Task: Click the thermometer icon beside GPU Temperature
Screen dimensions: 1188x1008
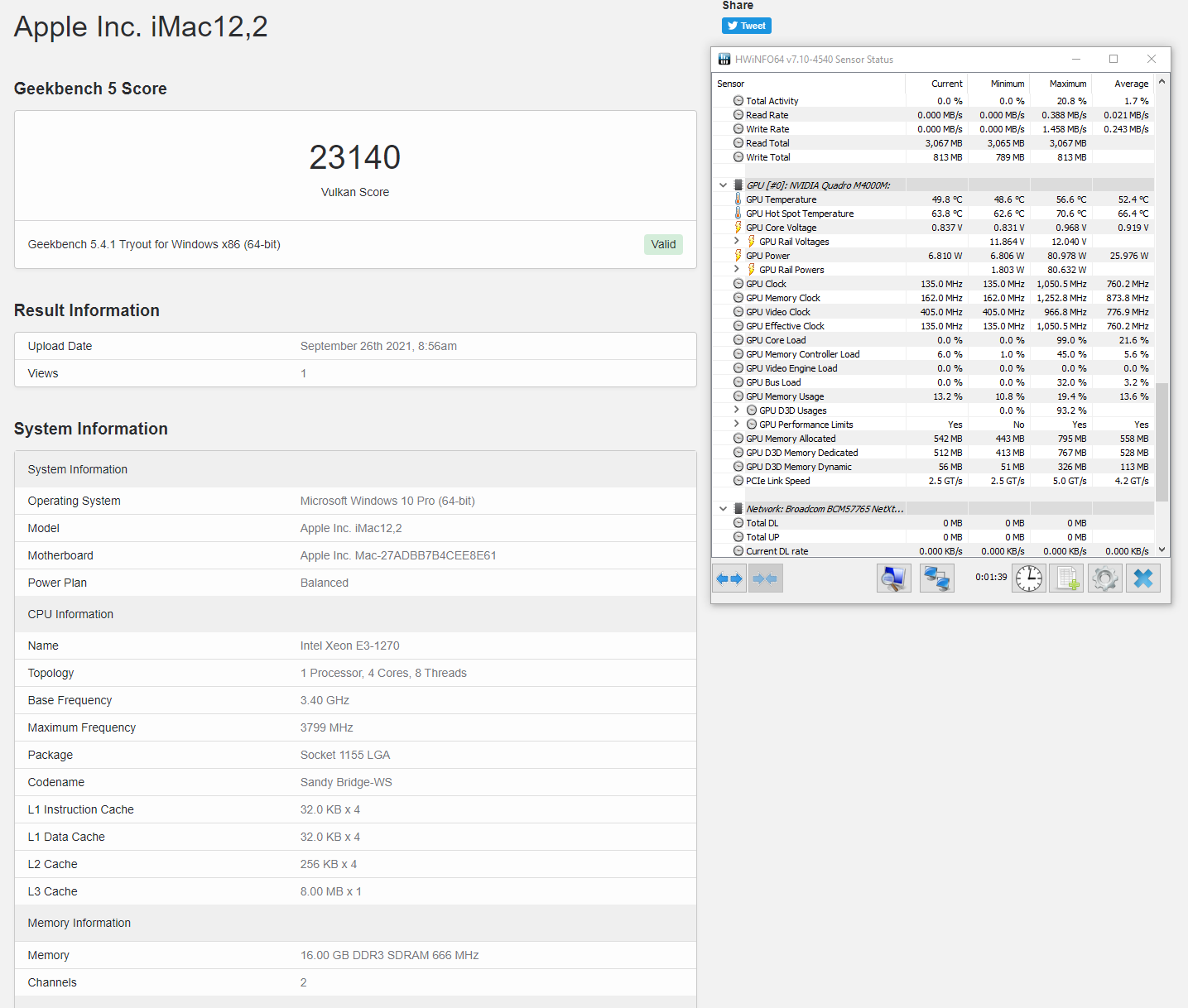Action: (x=738, y=199)
